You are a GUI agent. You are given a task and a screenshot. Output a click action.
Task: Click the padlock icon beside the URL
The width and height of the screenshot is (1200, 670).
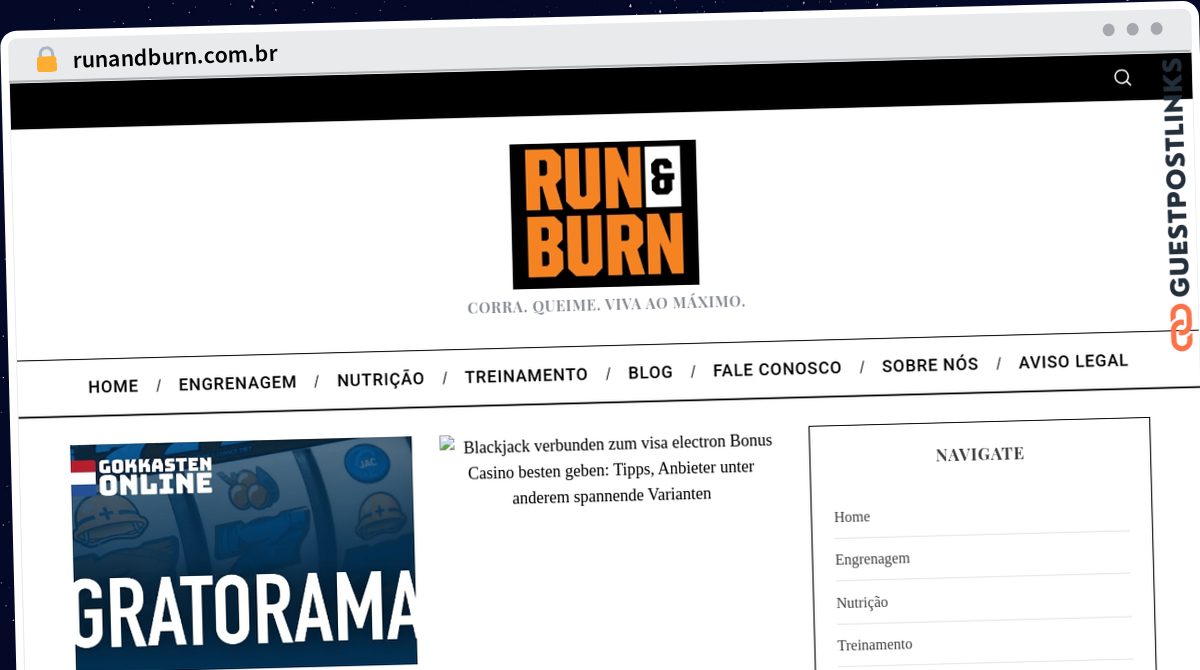pos(46,59)
